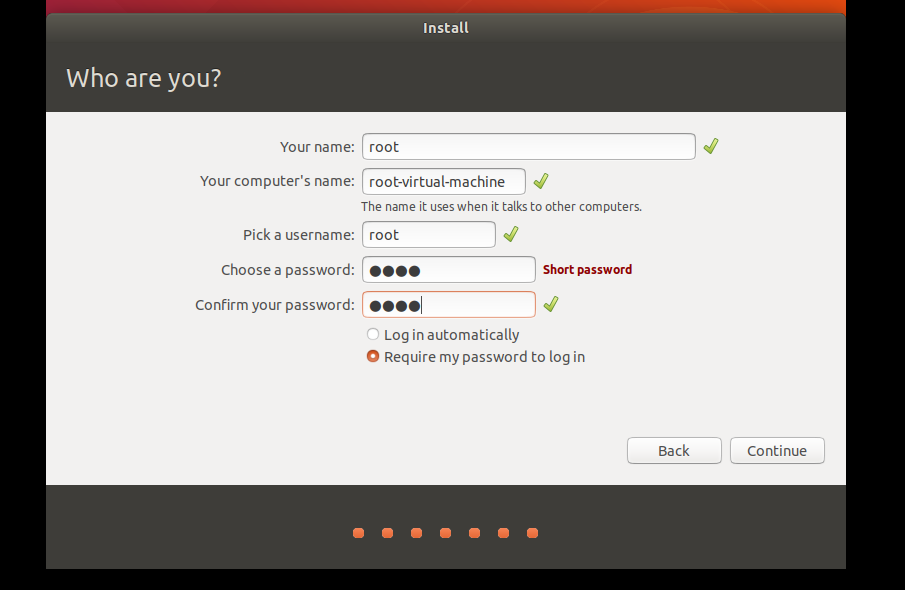Click the "Choose a password" field
The width and height of the screenshot is (905, 590).
pyautogui.click(x=448, y=269)
